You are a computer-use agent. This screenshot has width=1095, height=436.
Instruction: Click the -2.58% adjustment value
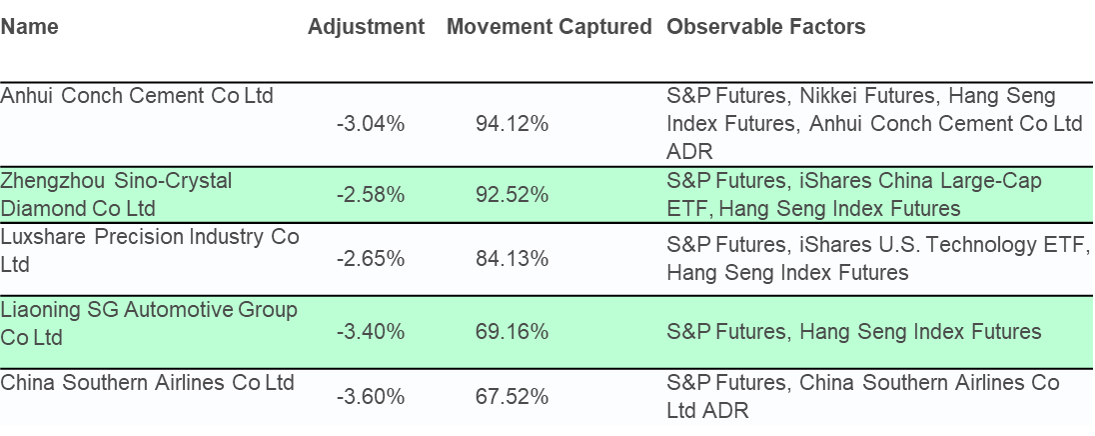[x=370, y=195]
